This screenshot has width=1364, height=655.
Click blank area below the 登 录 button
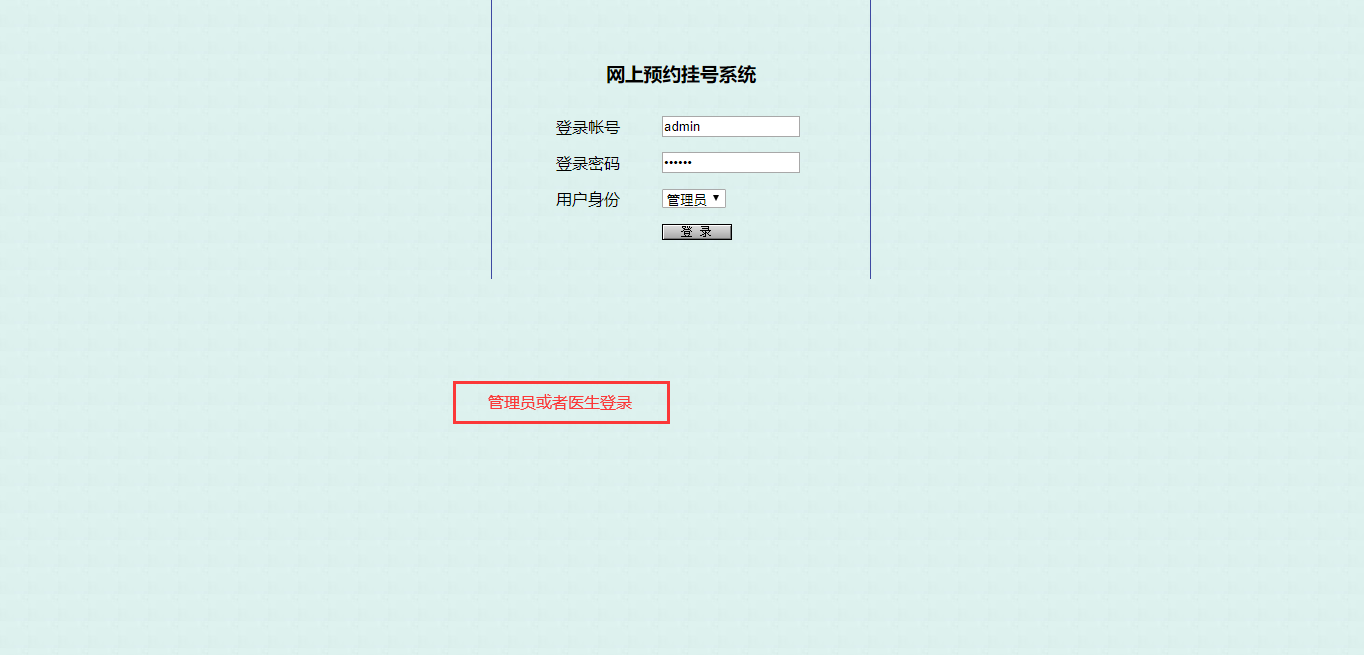(x=696, y=260)
